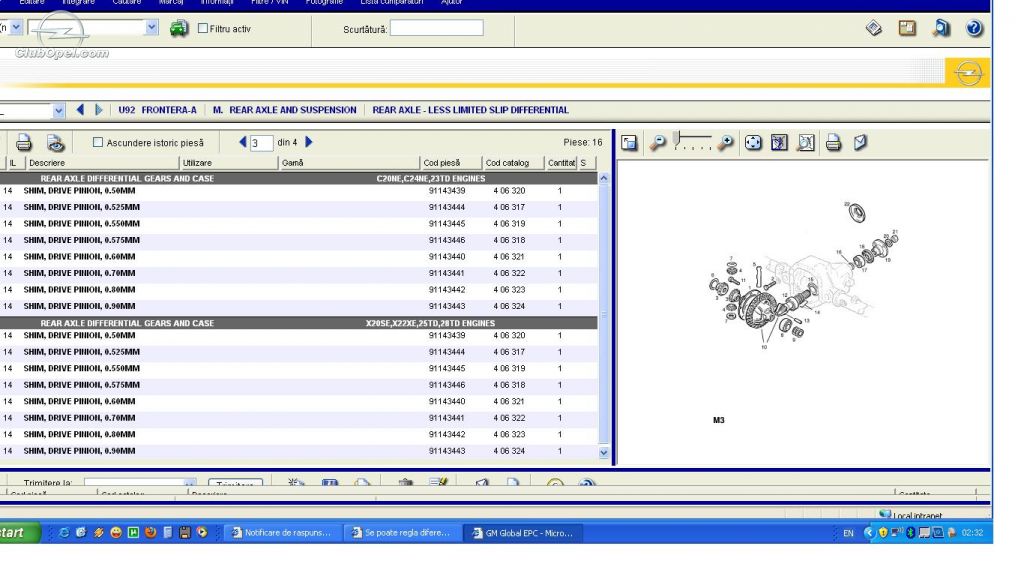1024x576 pixels.
Task: Switch to Notificare de raspuns taskbar window
Action: [282, 533]
